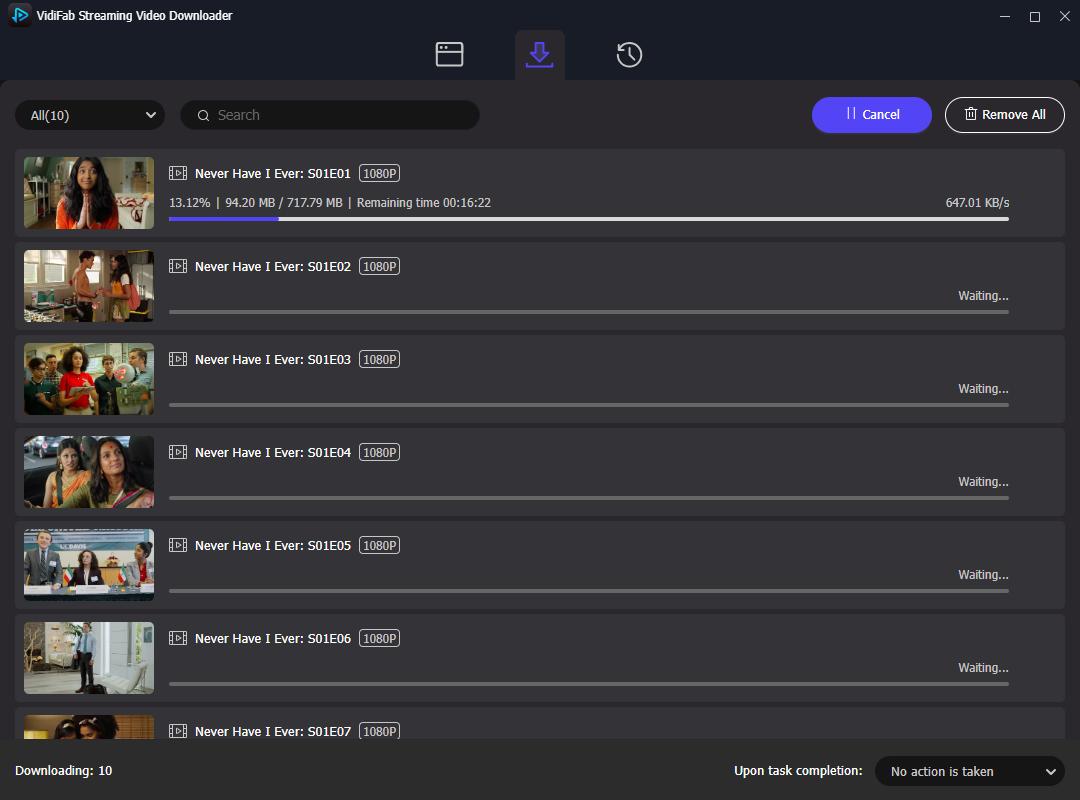The height and width of the screenshot is (800, 1080).
Task: Click the 1080P badge of S01E05
Action: pyautogui.click(x=380, y=546)
